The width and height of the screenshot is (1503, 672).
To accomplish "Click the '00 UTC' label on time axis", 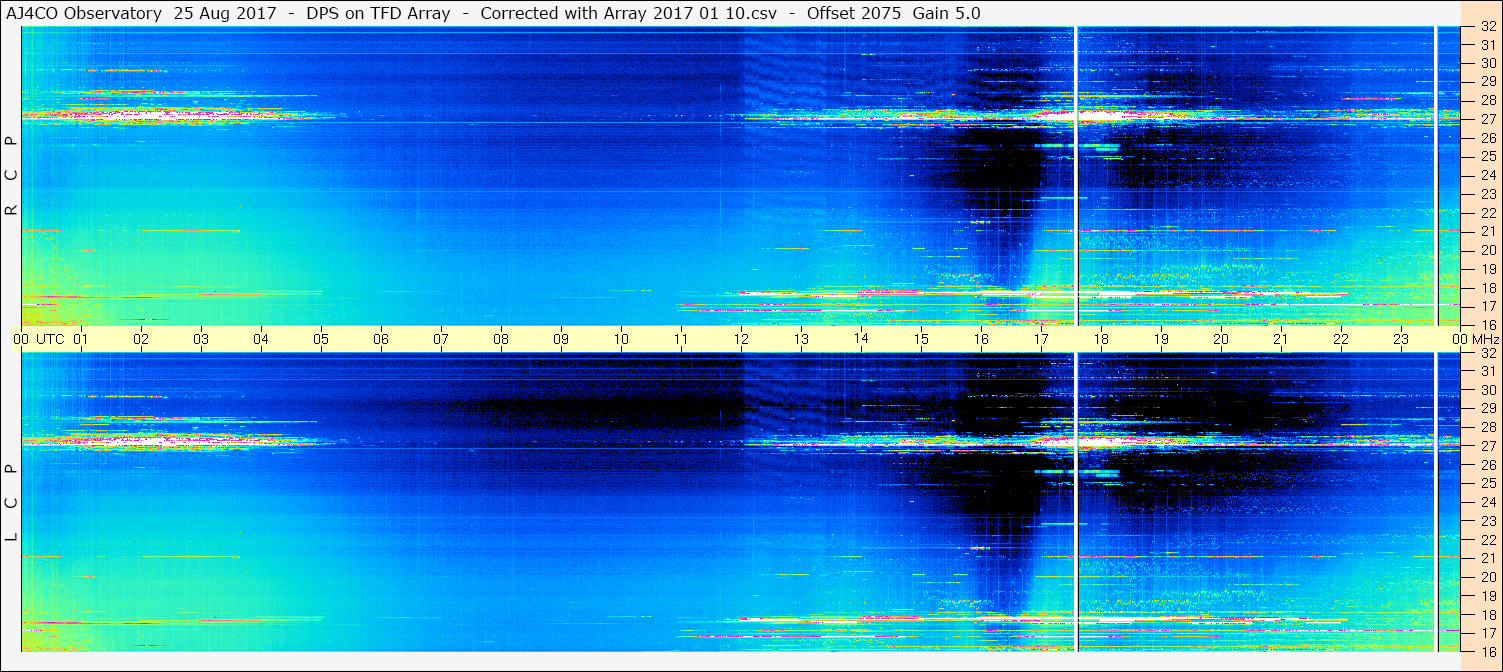I will [x=38, y=339].
